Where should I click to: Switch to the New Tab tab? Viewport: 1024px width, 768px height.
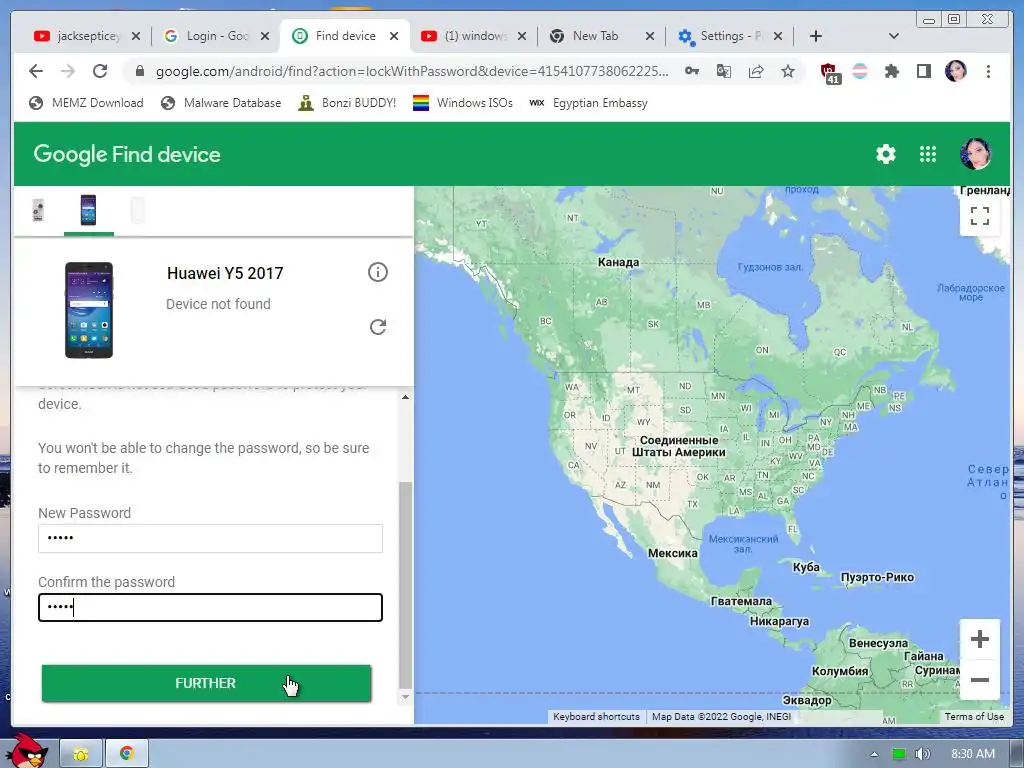tap(601, 36)
